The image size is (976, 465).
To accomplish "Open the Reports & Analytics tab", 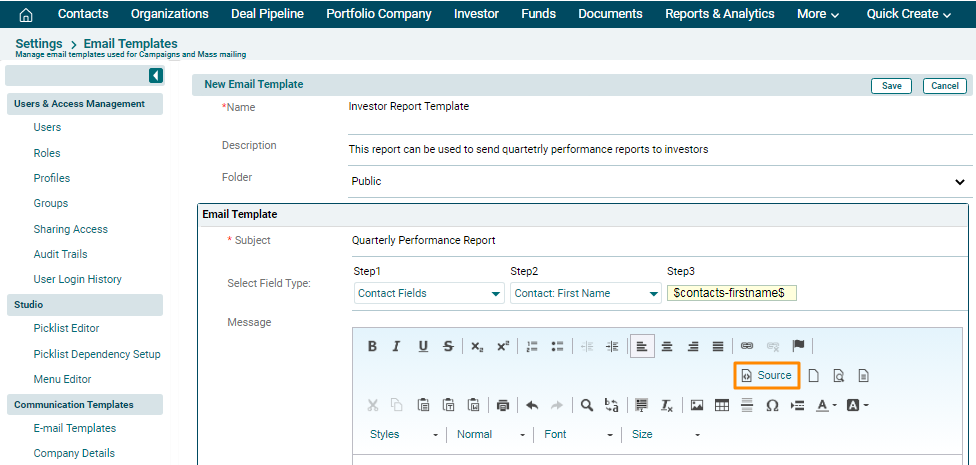I will [x=719, y=14].
